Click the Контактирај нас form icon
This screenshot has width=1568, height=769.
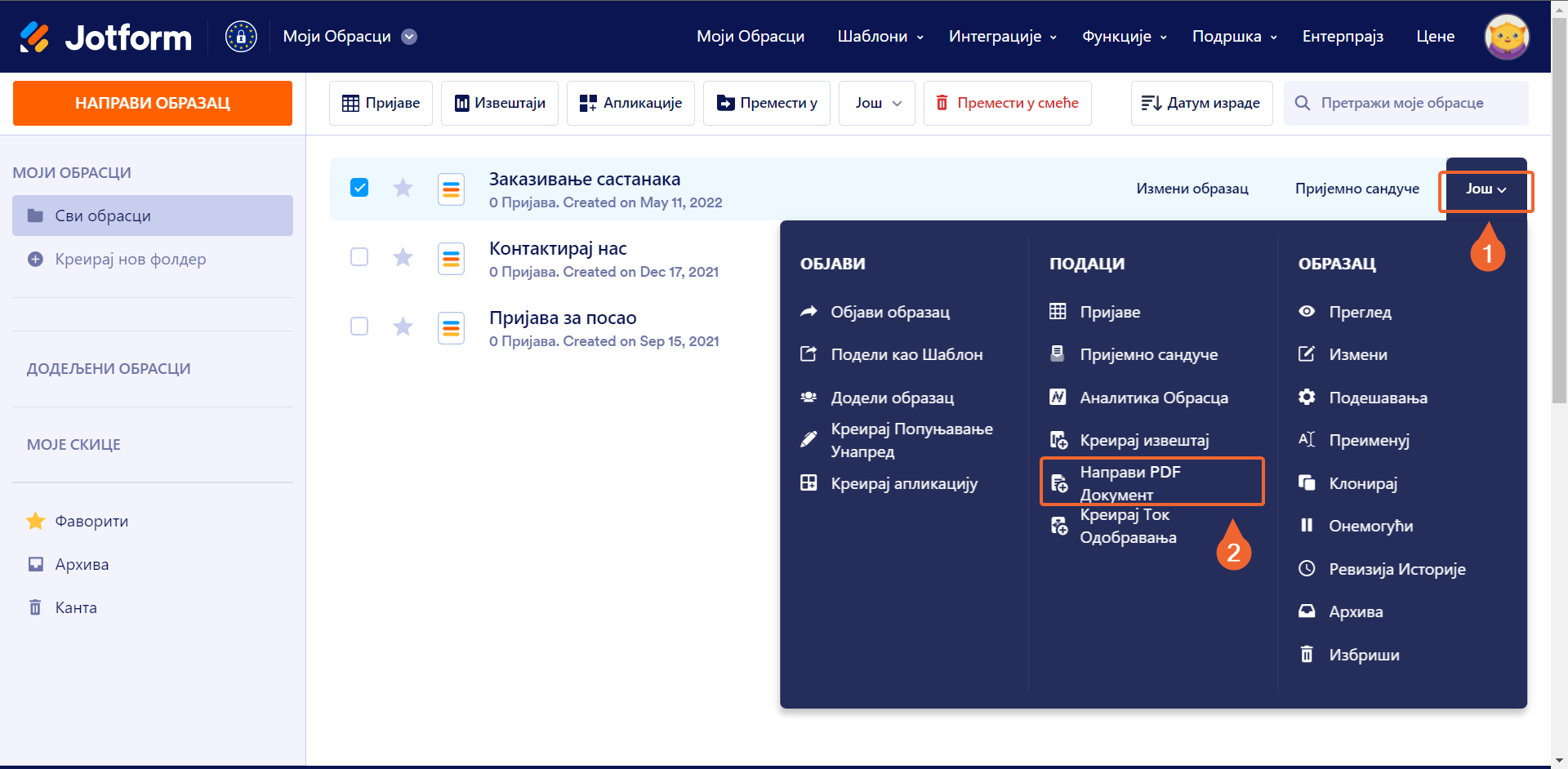[x=451, y=259]
